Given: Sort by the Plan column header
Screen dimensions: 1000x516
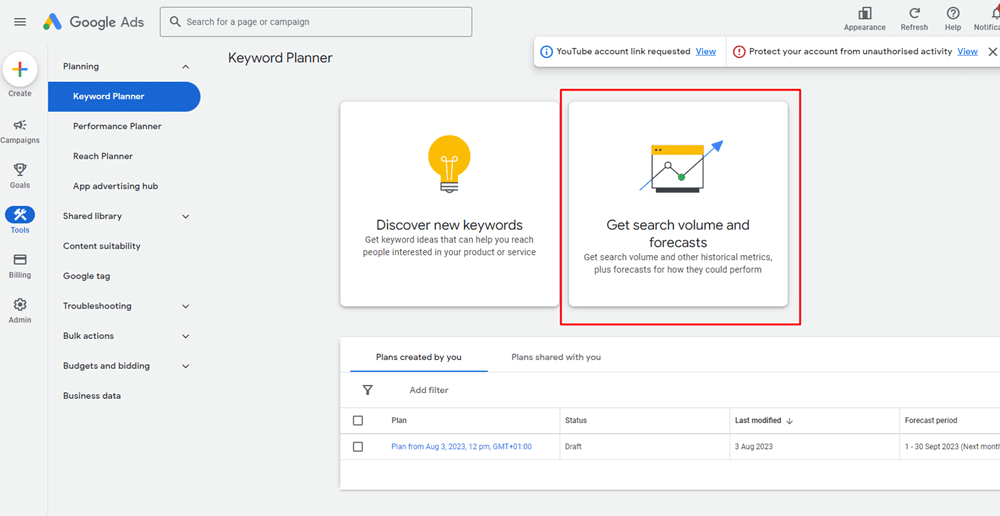Looking at the screenshot, I should click(399, 420).
